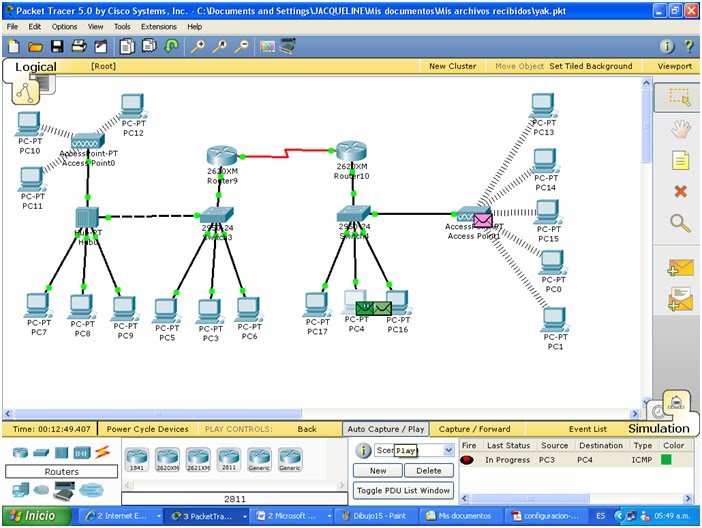
Task: Click the New scenario button
Action: (378, 471)
